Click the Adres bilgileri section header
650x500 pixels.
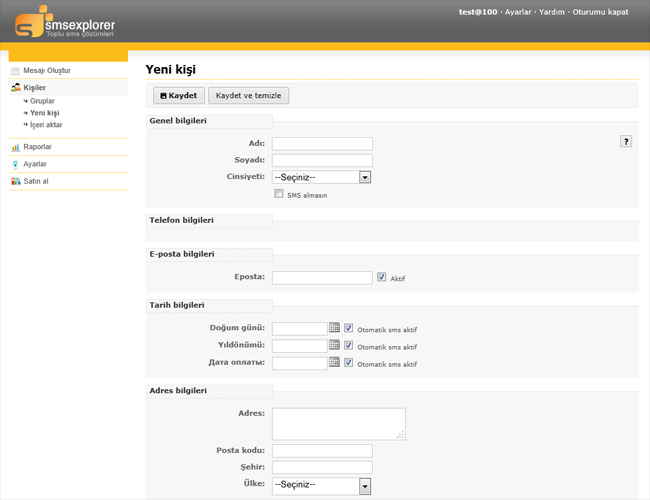pyautogui.click(x=209, y=391)
